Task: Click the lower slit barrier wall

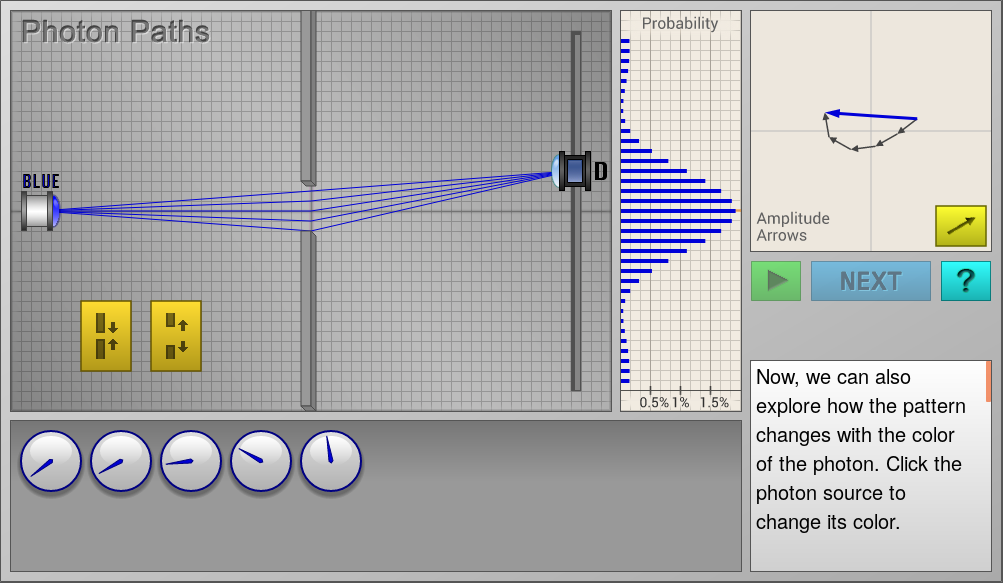Action: point(308,321)
